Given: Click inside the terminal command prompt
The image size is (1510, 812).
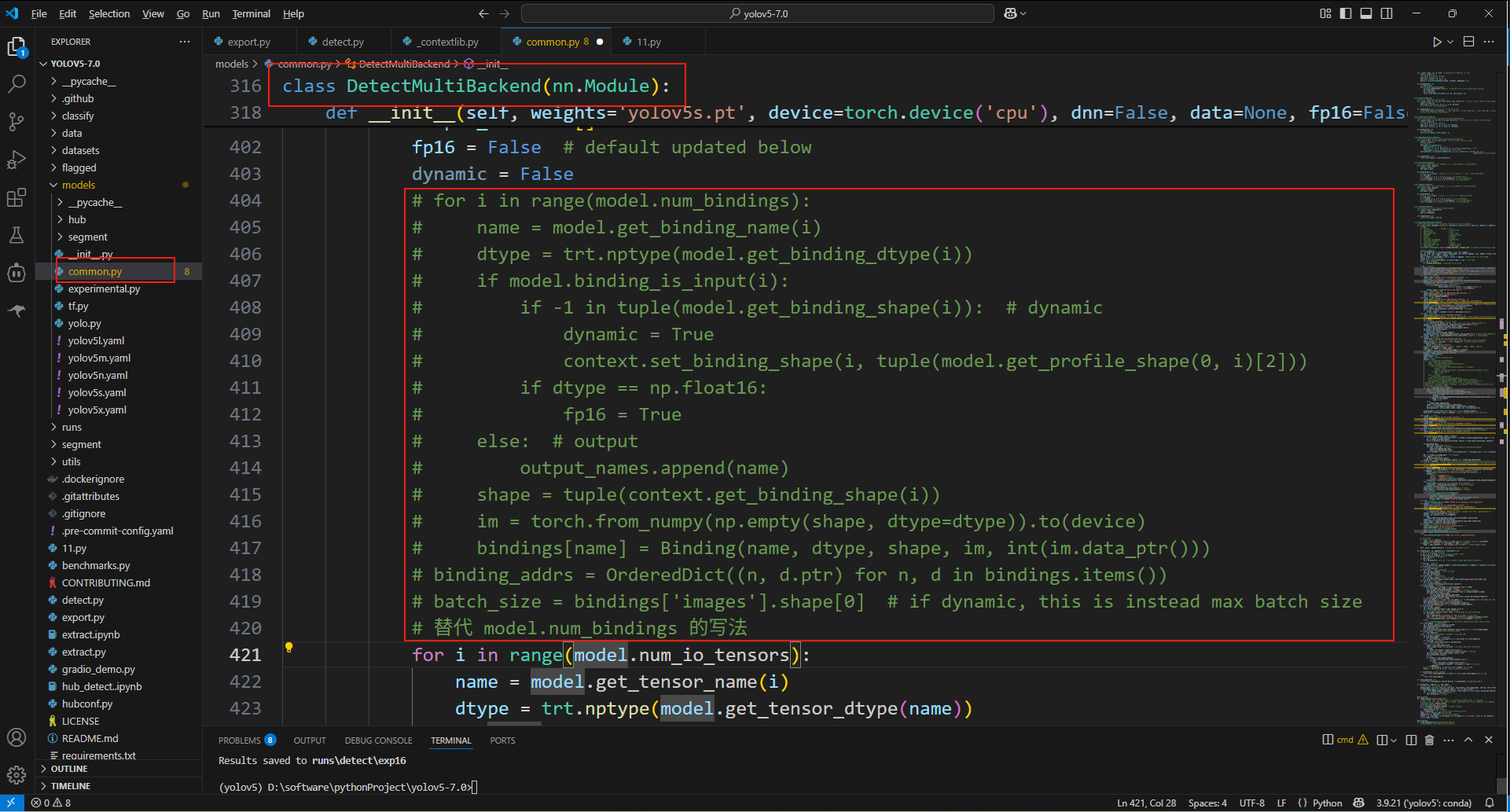Looking at the screenshot, I should 550,787.
